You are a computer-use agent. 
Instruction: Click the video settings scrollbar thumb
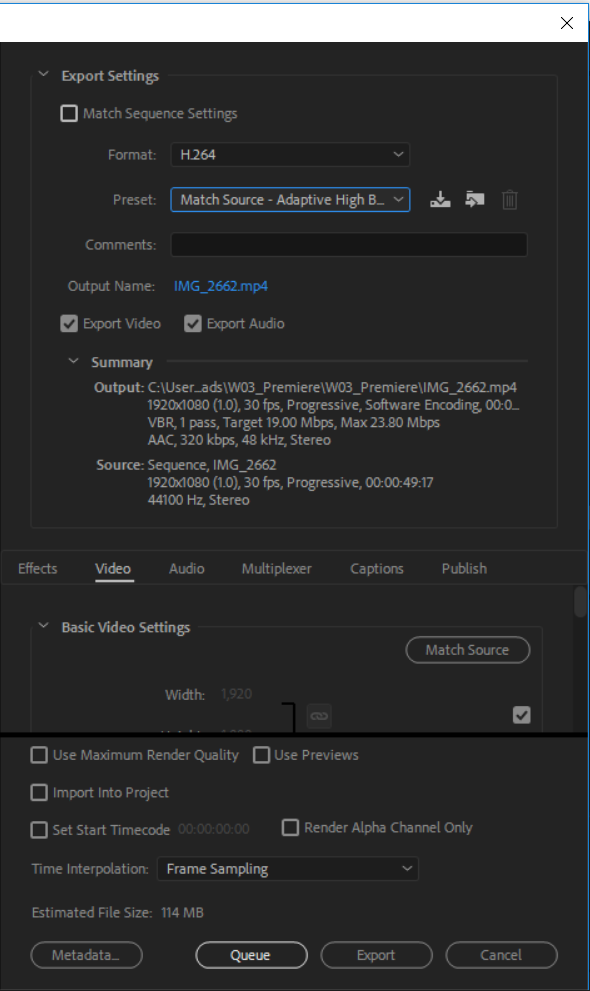click(x=580, y=602)
